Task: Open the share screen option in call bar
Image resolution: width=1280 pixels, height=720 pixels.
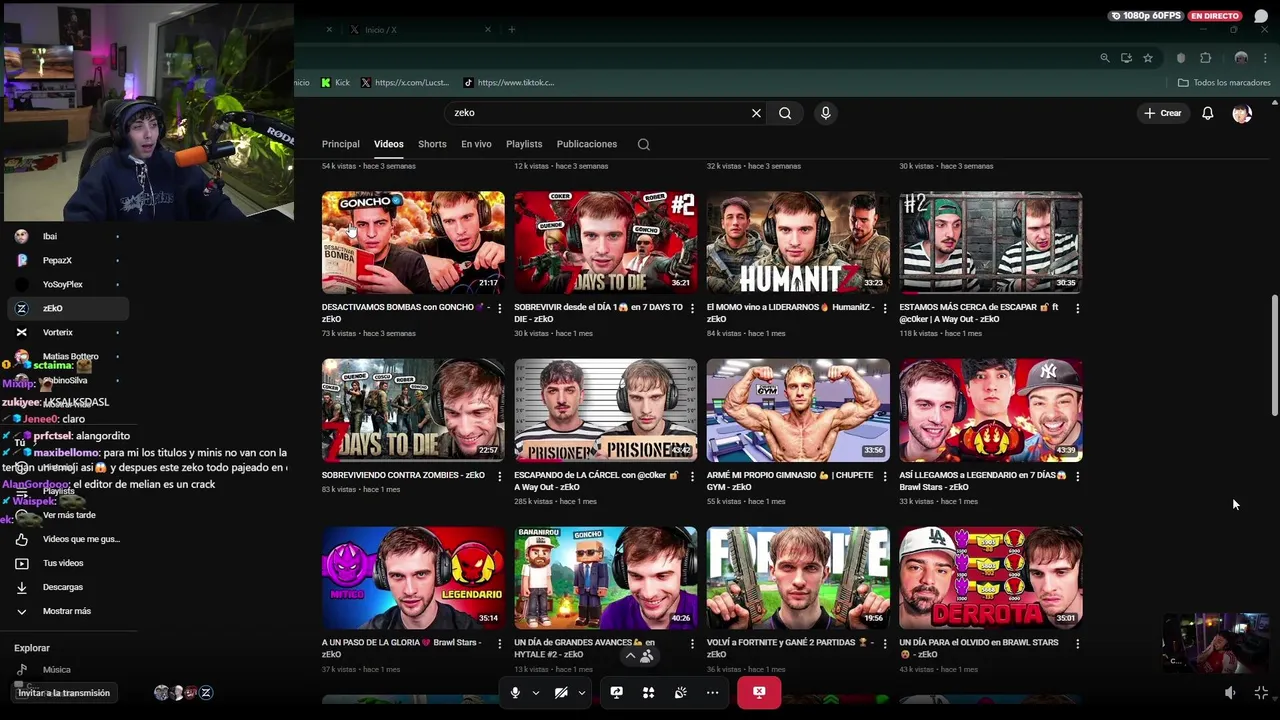Action: [617, 692]
